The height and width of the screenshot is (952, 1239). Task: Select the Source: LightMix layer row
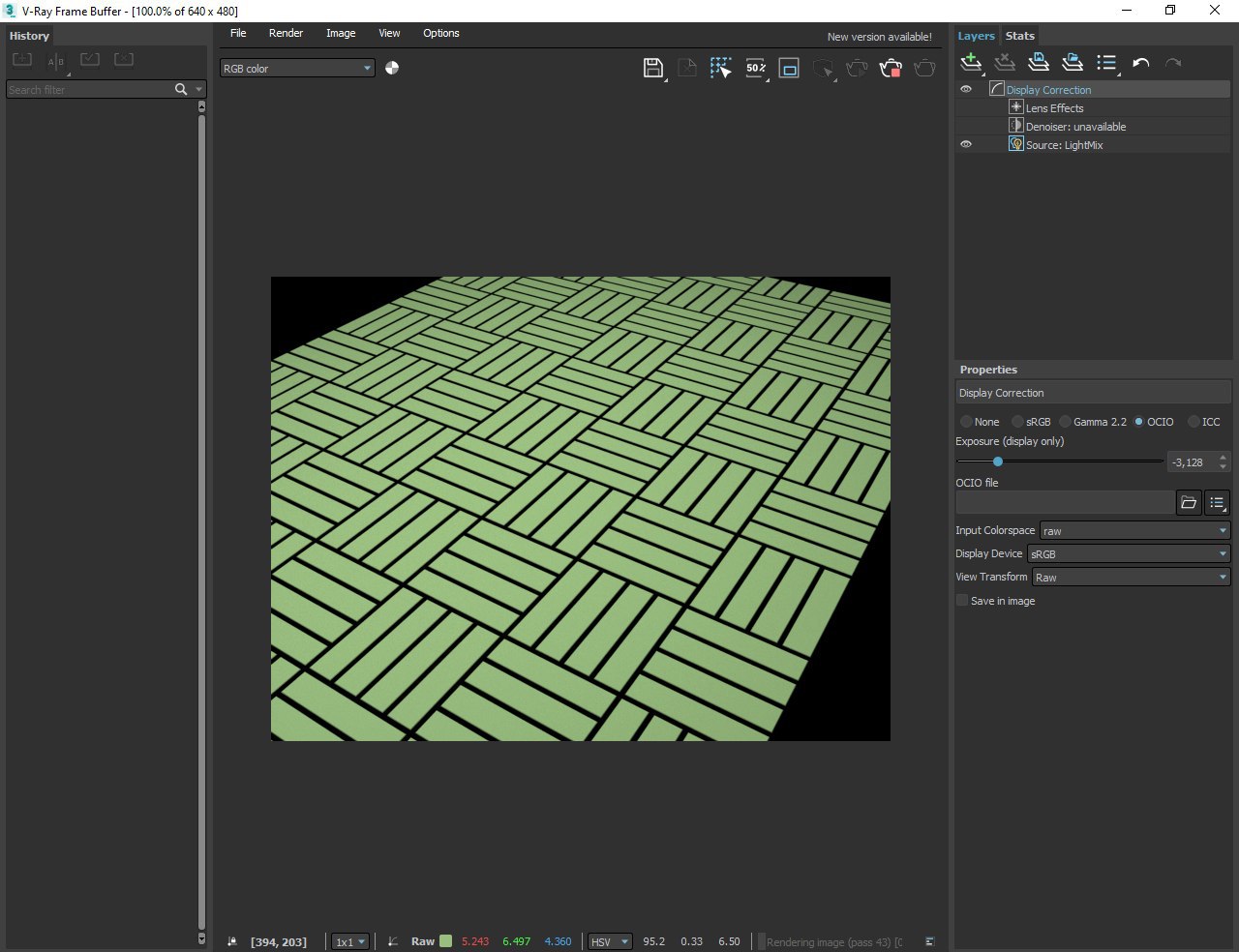click(x=1092, y=145)
